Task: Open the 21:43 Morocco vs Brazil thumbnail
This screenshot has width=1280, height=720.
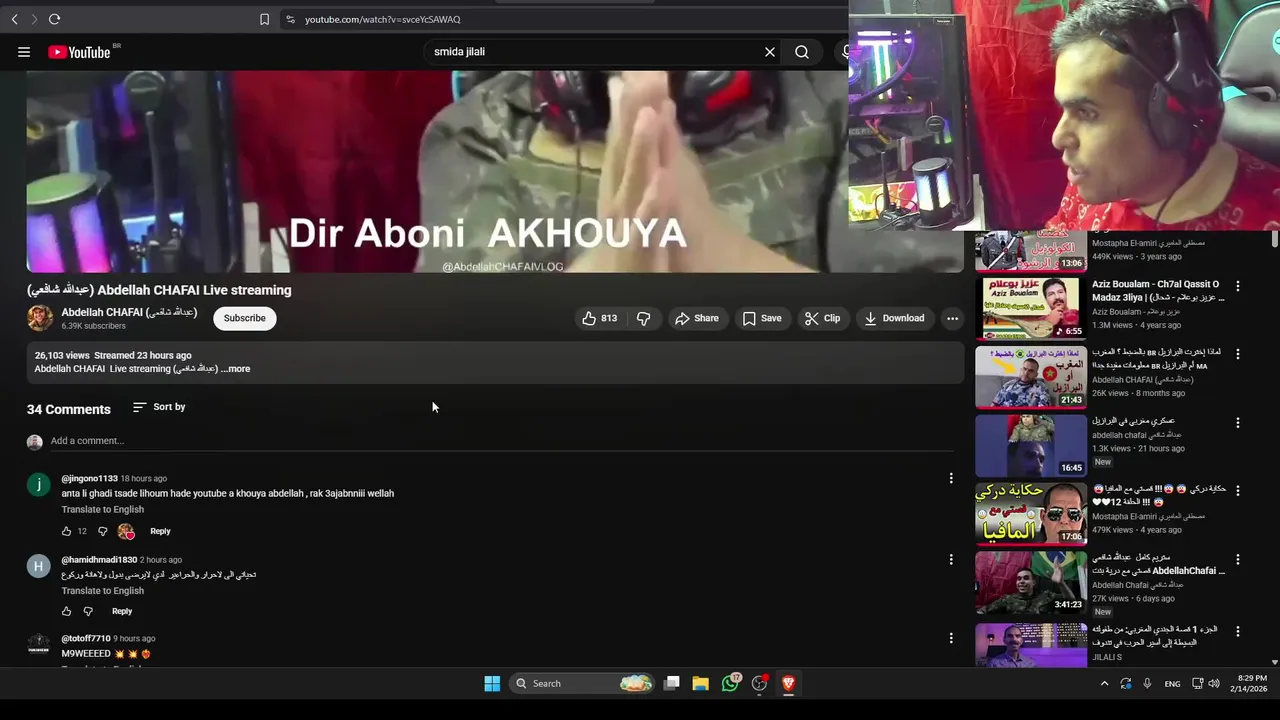Action: click(1031, 377)
